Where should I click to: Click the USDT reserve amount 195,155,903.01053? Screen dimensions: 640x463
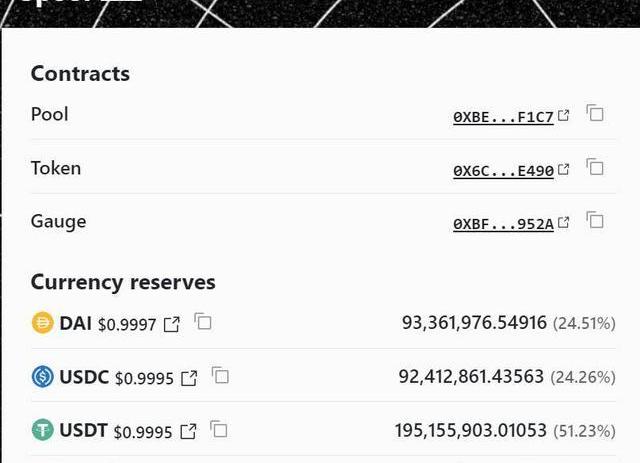pos(470,431)
